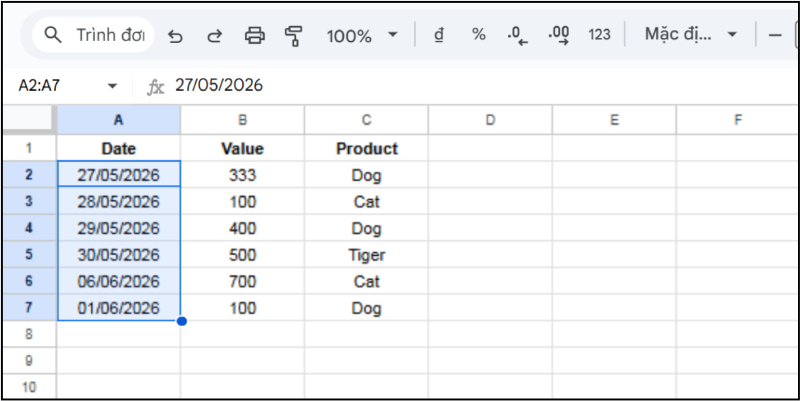Select the Paint format roller icon
The height and width of the screenshot is (401, 800).
(x=294, y=36)
